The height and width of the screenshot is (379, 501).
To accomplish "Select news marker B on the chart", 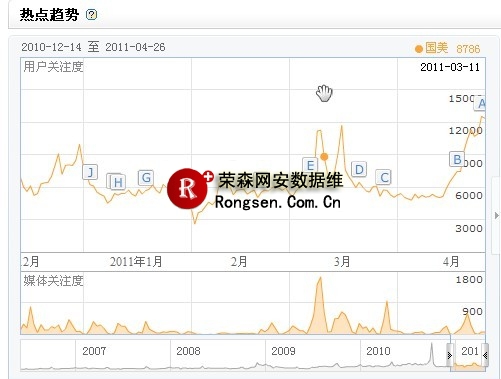I will [x=457, y=160].
